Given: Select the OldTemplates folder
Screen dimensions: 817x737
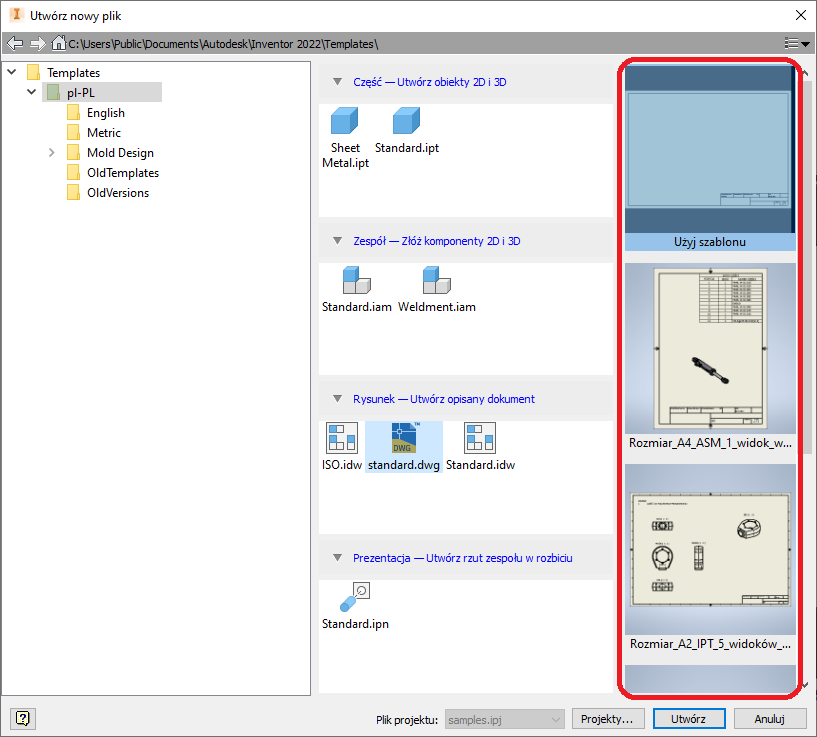Looking at the screenshot, I should pyautogui.click(x=122, y=173).
